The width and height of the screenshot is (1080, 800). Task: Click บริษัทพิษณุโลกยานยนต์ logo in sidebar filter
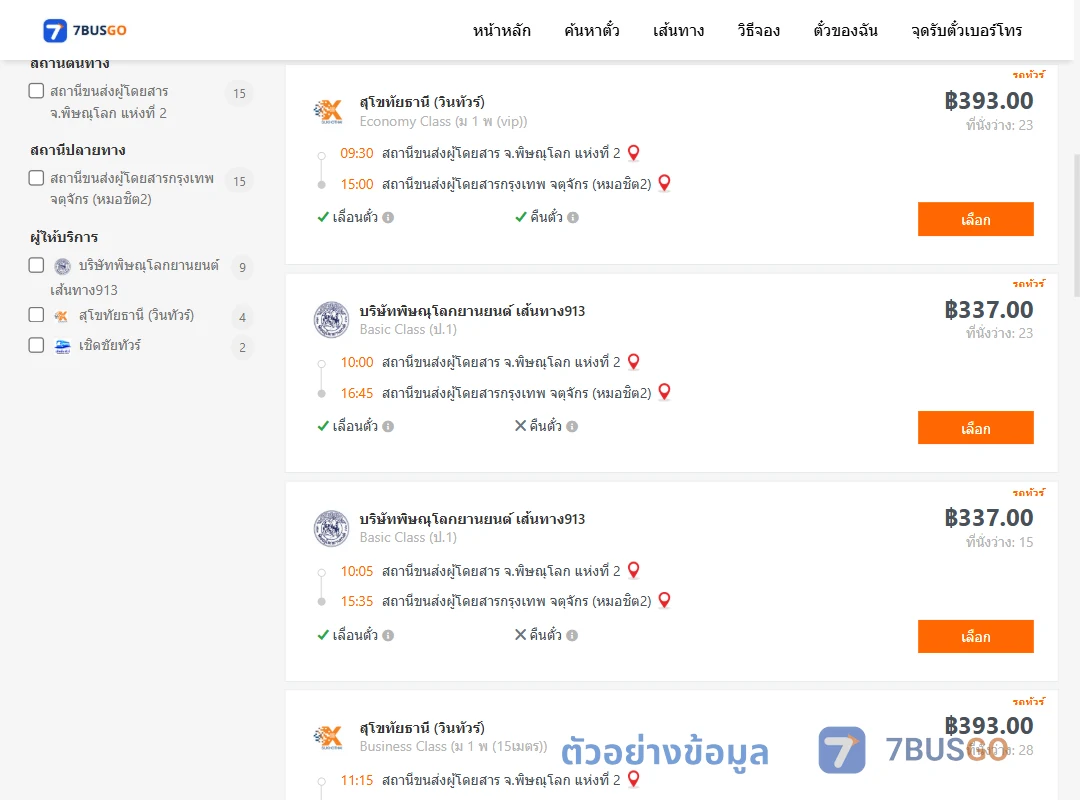coord(63,267)
